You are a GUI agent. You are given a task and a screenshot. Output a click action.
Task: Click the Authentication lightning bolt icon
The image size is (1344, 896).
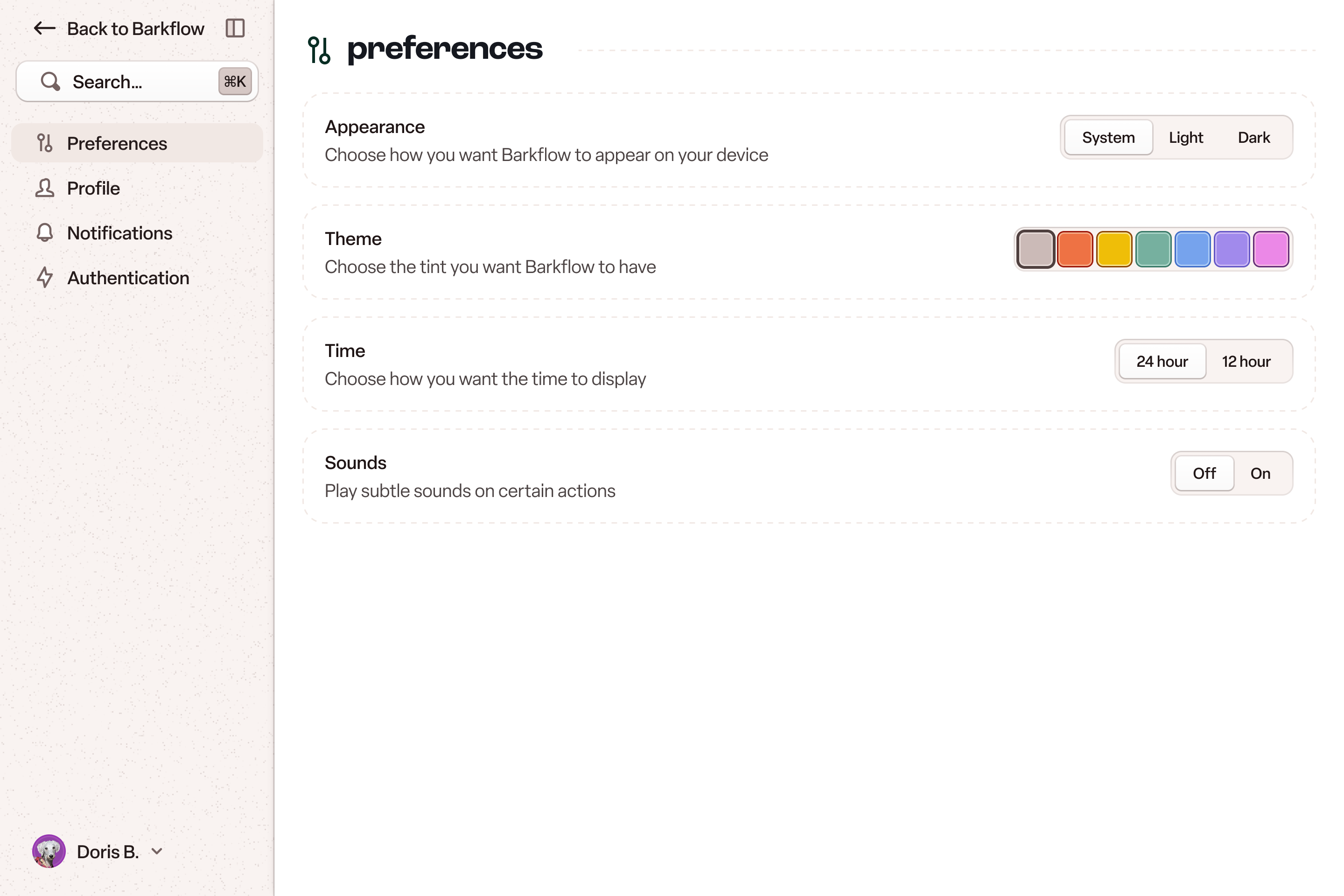click(45, 278)
